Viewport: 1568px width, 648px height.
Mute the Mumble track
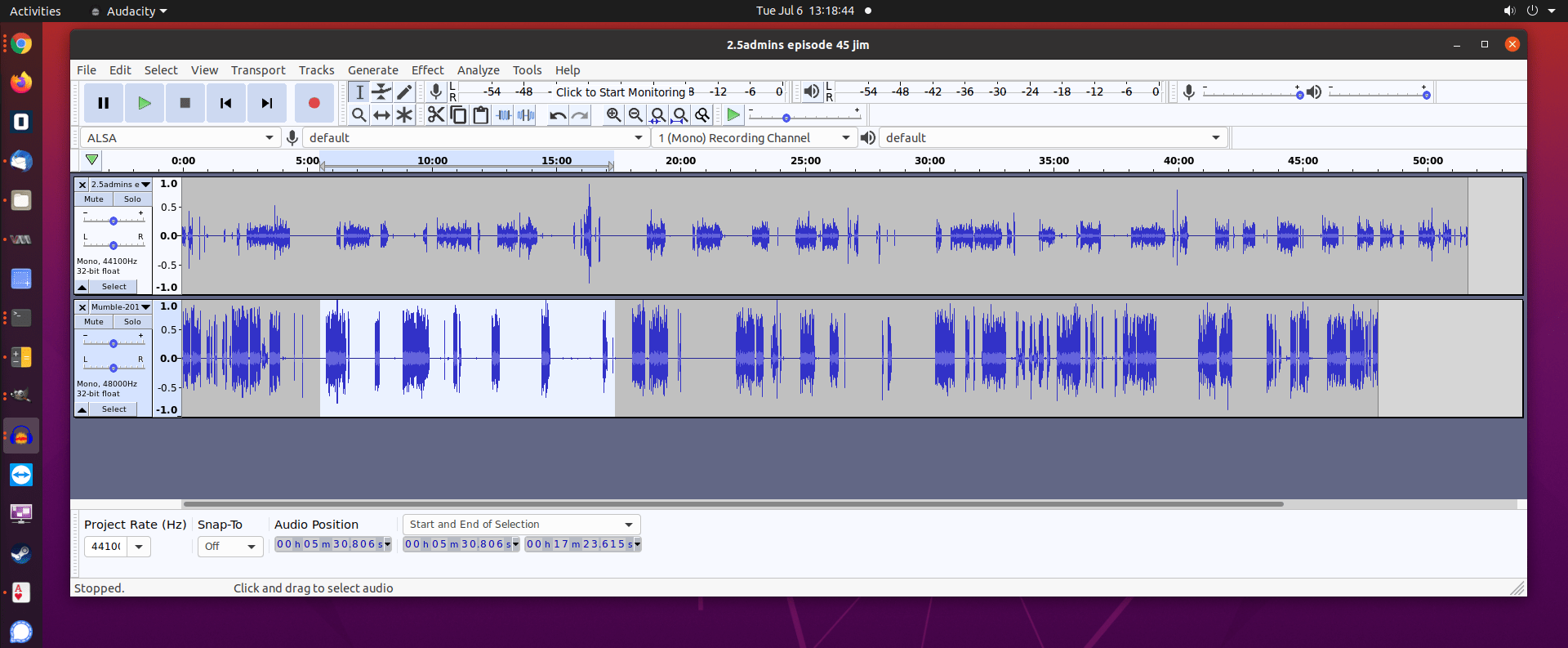(94, 322)
